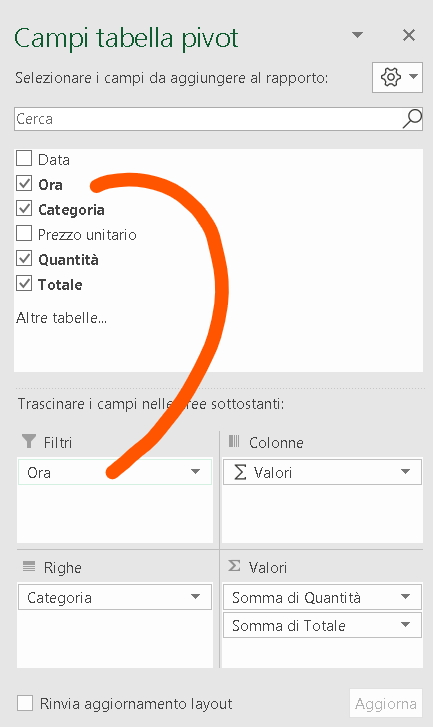
Task: Uncheck the Categoria field checkbox
Action: [24, 209]
